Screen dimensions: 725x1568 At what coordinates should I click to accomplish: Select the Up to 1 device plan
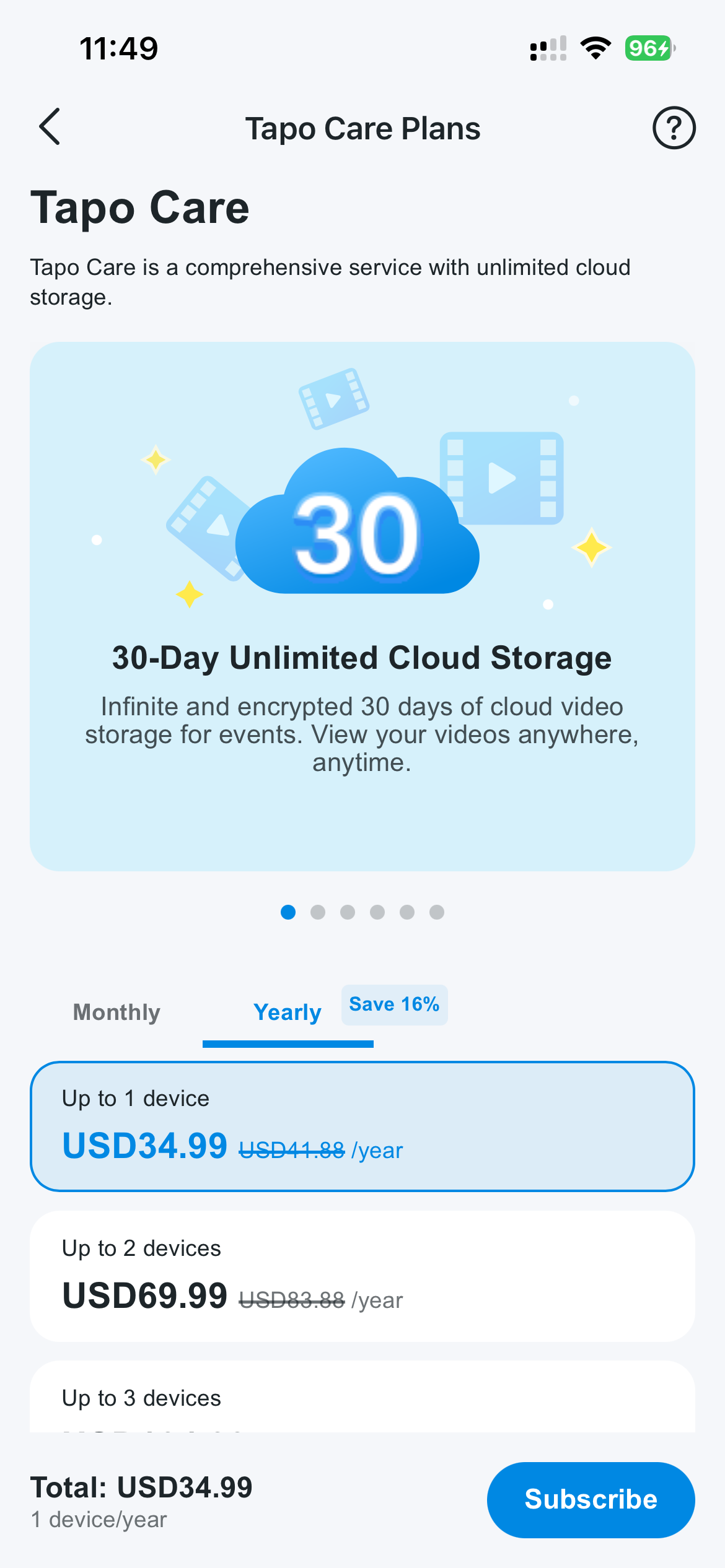pyautogui.click(x=362, y=1126)
